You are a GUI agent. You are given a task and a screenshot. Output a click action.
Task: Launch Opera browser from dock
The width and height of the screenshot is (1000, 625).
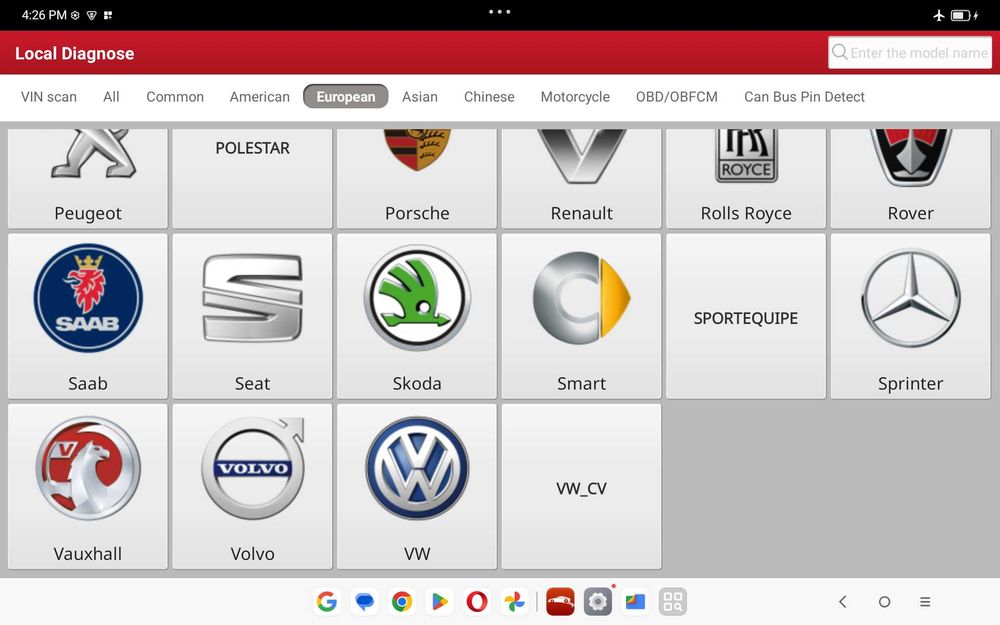(x=477, y=601)
